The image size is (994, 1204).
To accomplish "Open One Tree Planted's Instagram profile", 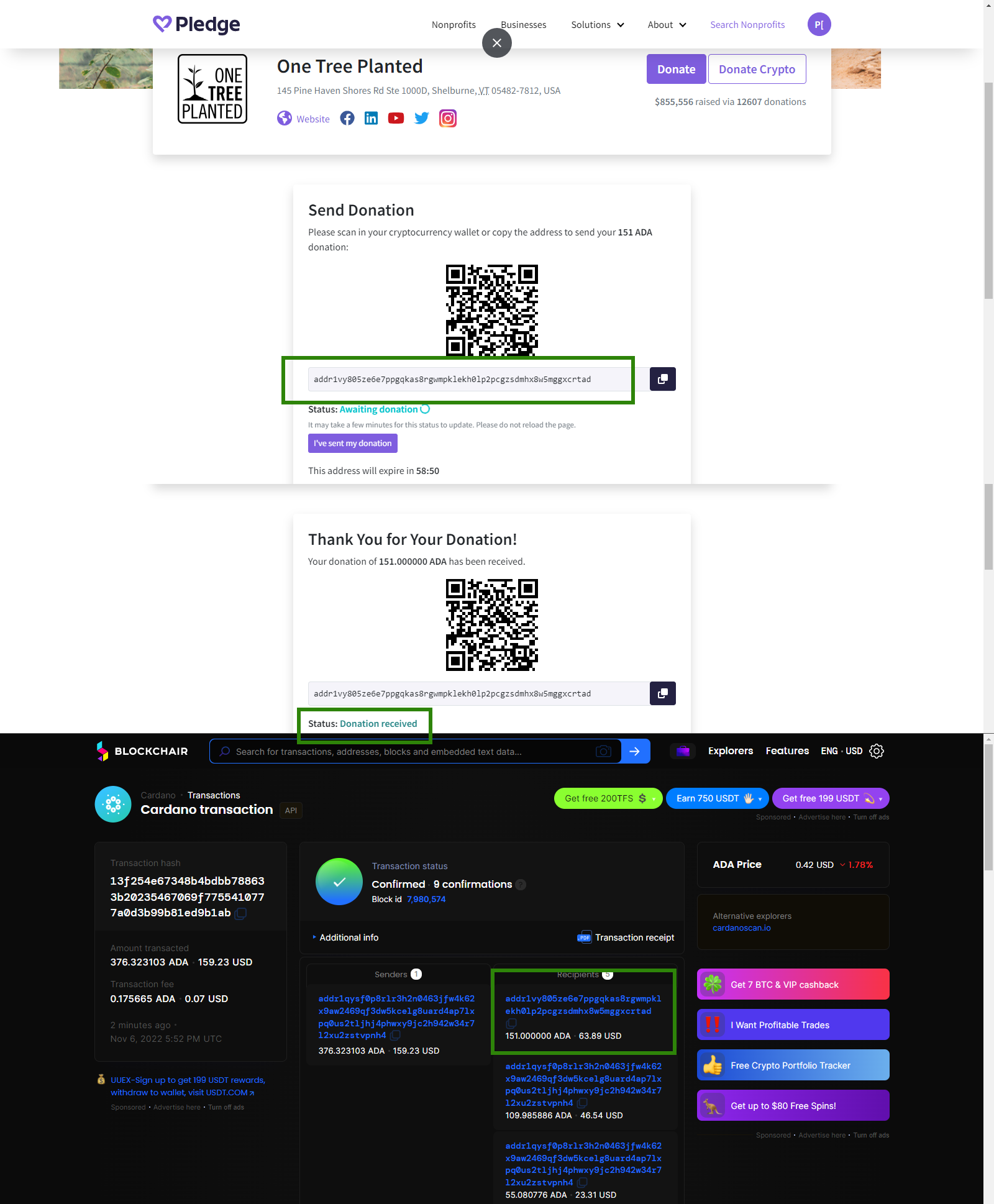I will [x=448, y=118].
